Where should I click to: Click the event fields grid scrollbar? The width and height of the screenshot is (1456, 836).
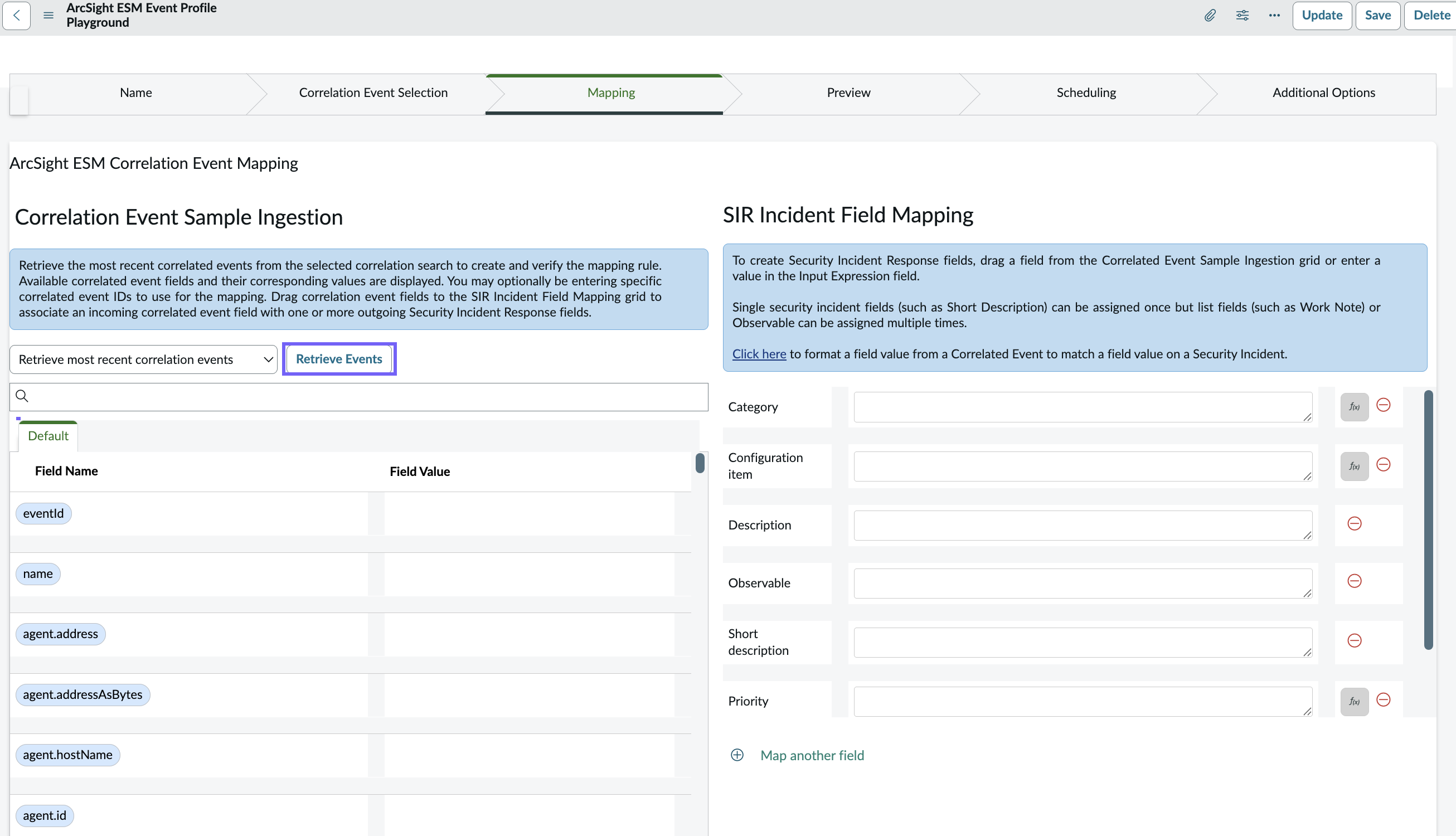[x=700, y=463]
